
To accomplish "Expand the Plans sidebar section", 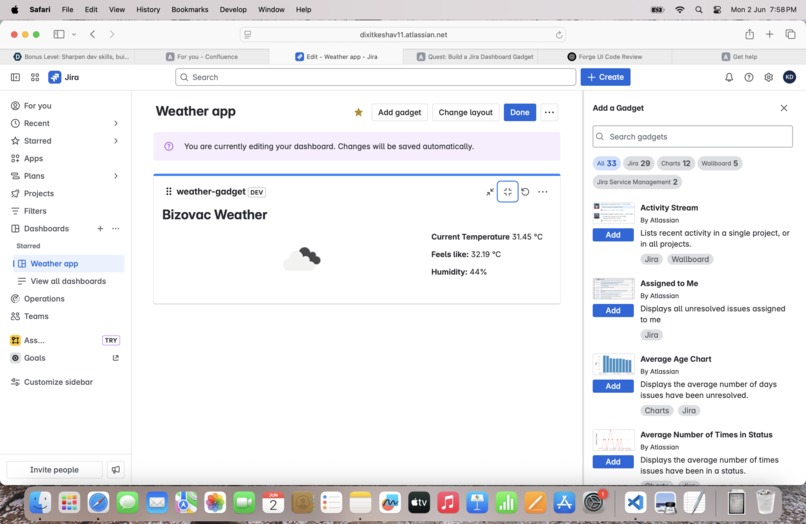I will (x=116, y=176).
